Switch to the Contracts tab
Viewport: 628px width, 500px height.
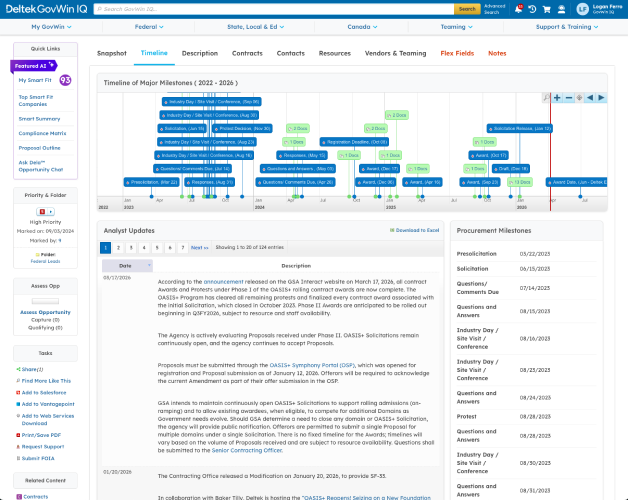coord(247,53)
